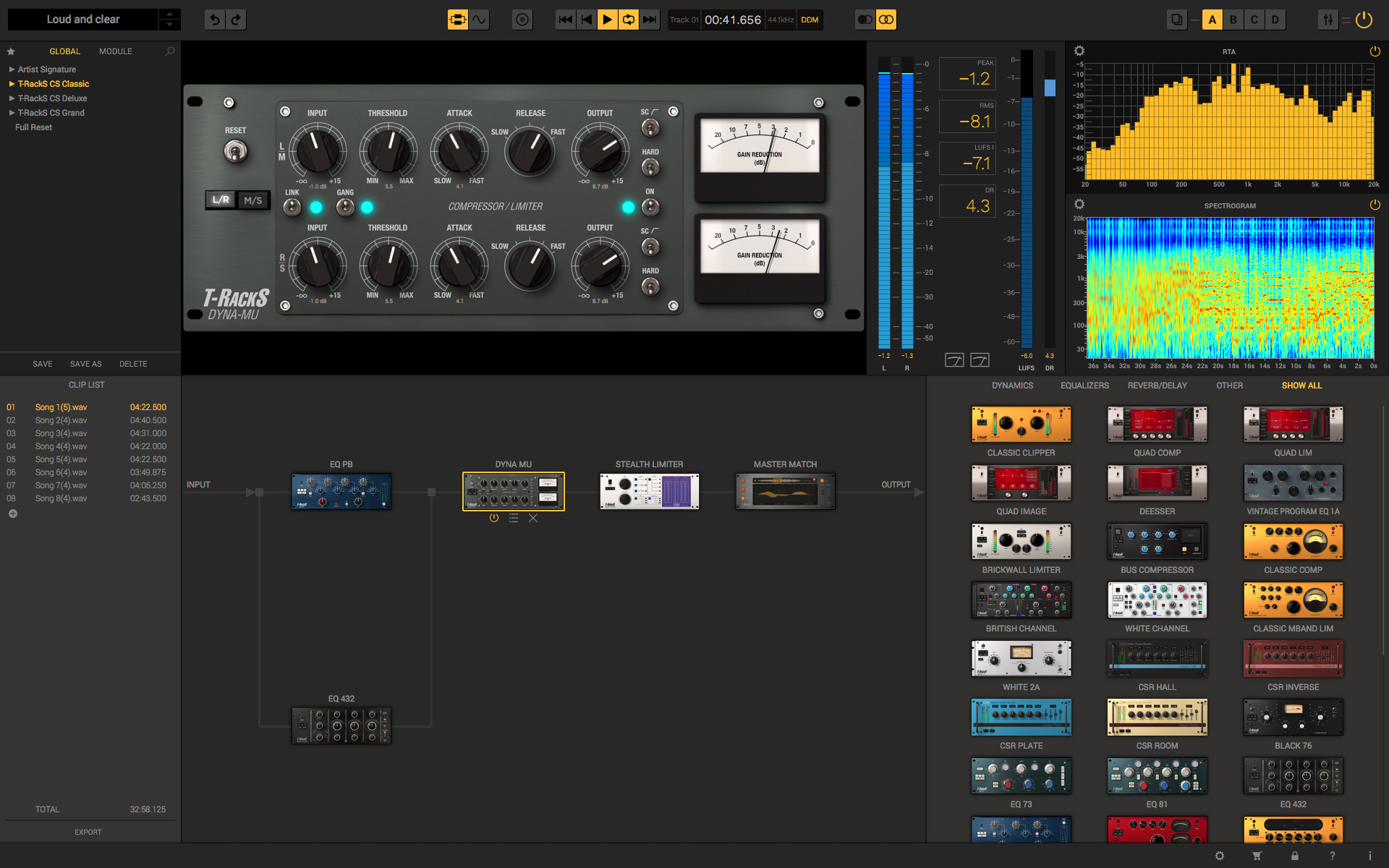1389x868 pixels.
Task: Select the CSR Plate reverb icon
Action: pyautogui.click(x=1021, y=717)
